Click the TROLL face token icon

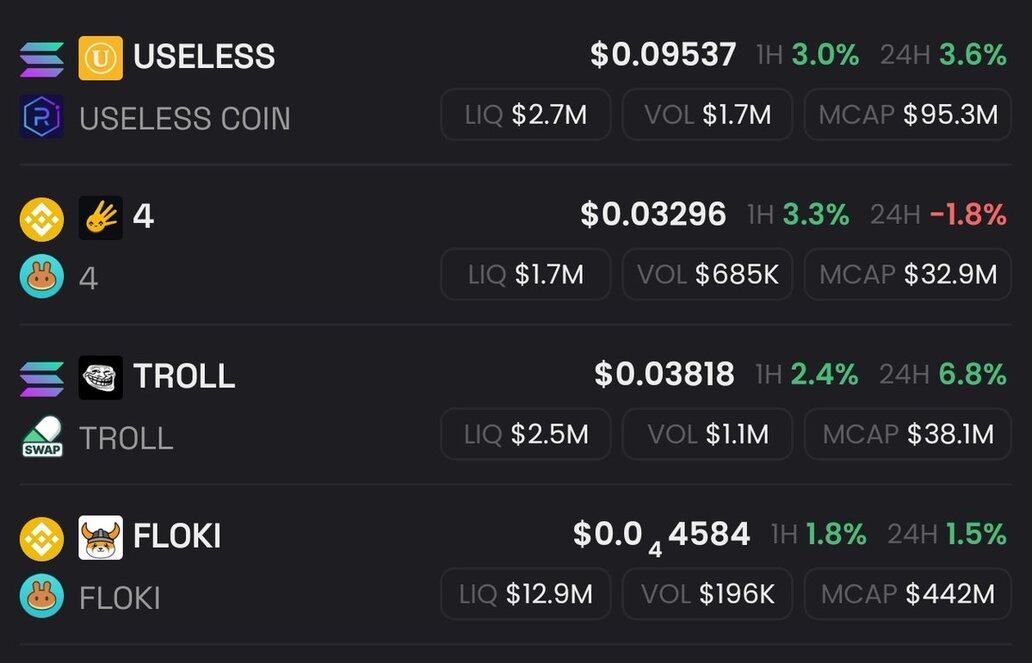point(101,377)
